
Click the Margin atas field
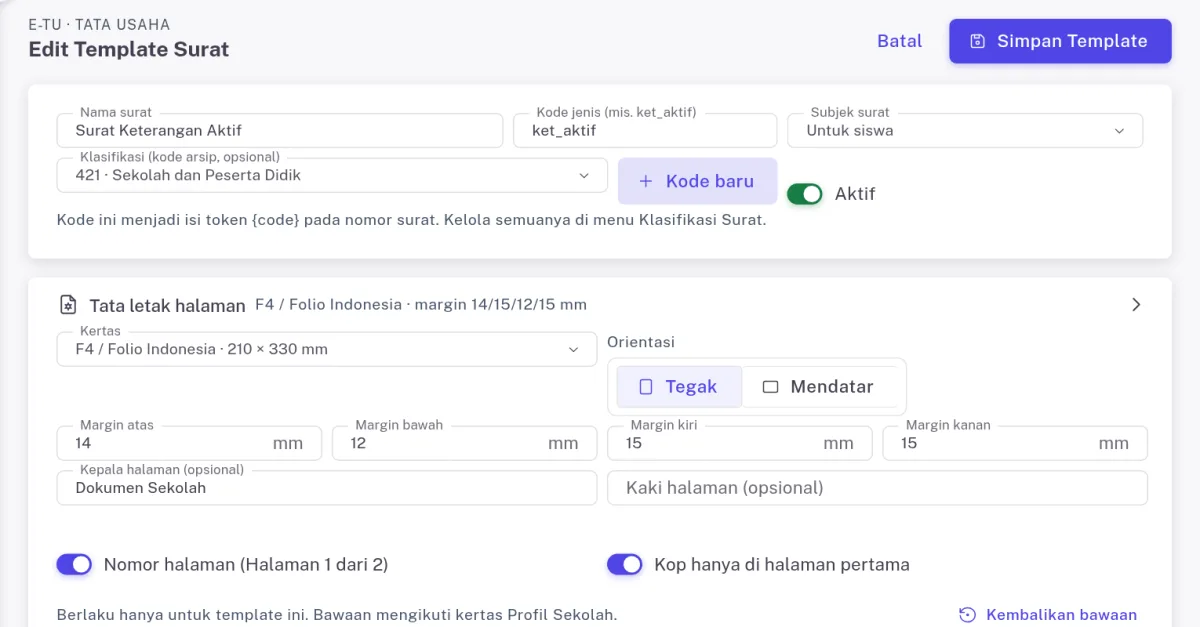[x=189, y=443]
